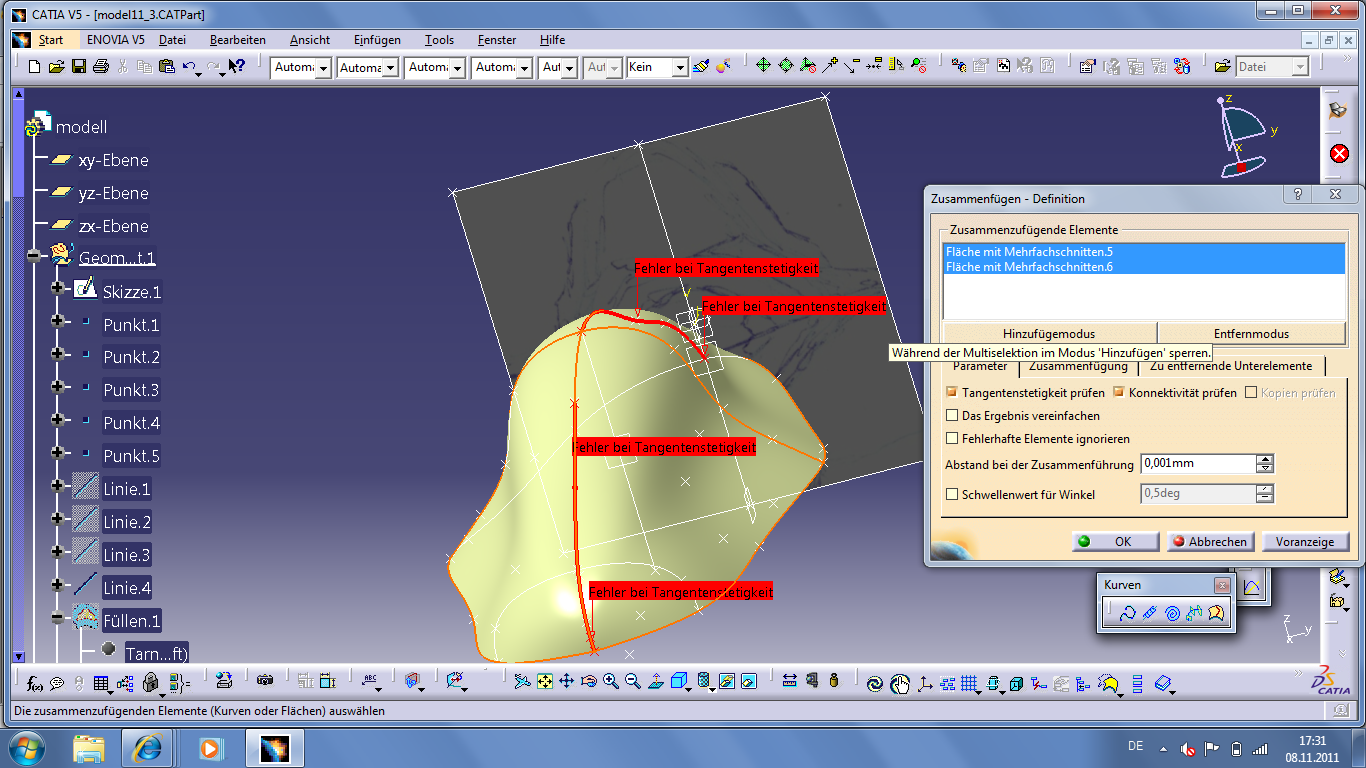This screenshot has height=768, width=1366.
Task: Click the grid icon in bottom toolbar
Action: pos(968,684)
